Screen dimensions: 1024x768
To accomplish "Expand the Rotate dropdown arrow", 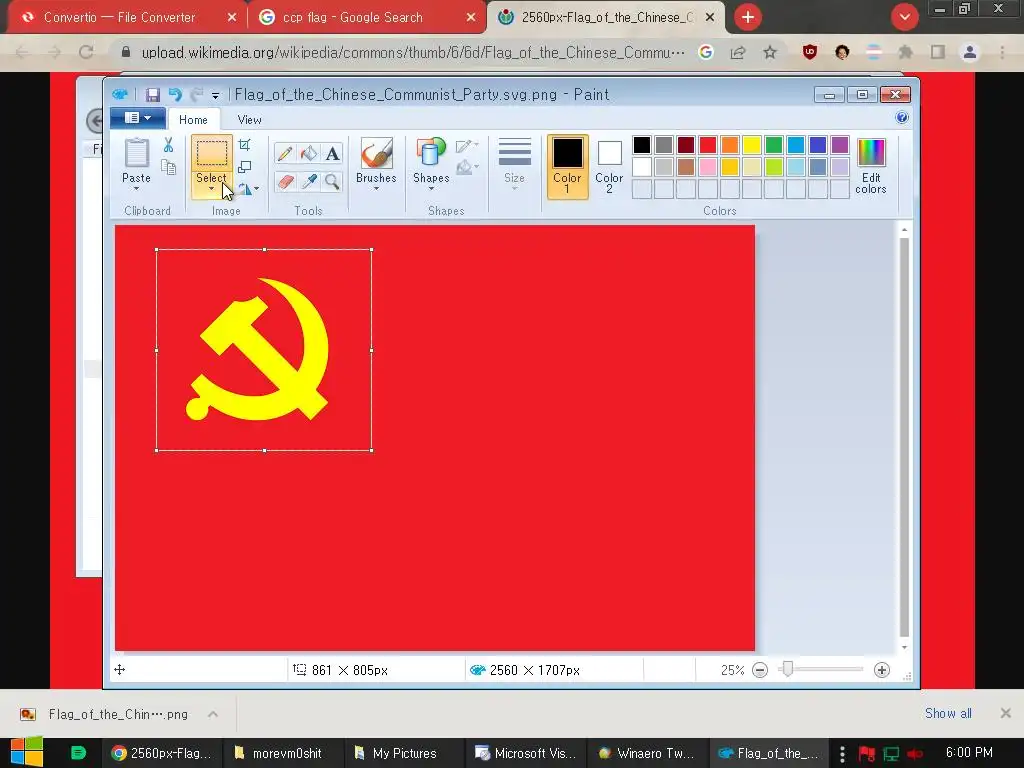I will (257, 189).
